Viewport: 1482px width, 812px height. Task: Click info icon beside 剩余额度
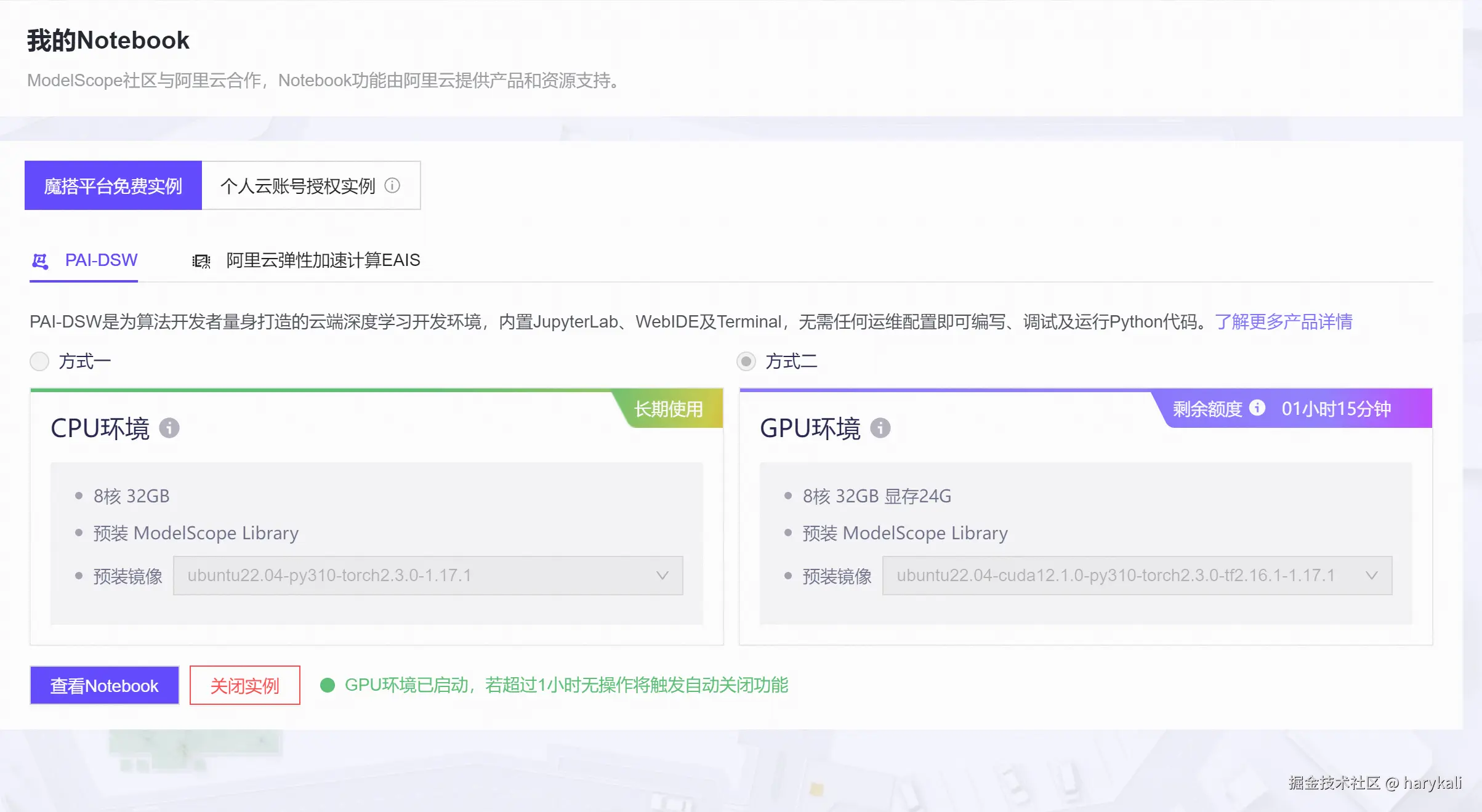[x=1257, y=408]
